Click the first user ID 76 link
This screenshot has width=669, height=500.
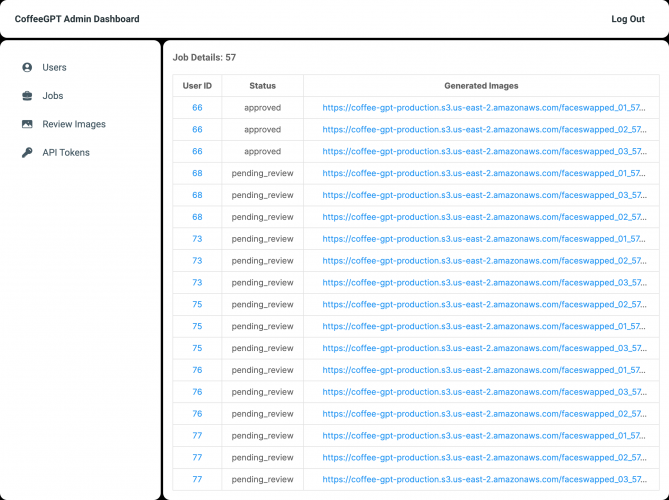(x=197, y=370)
